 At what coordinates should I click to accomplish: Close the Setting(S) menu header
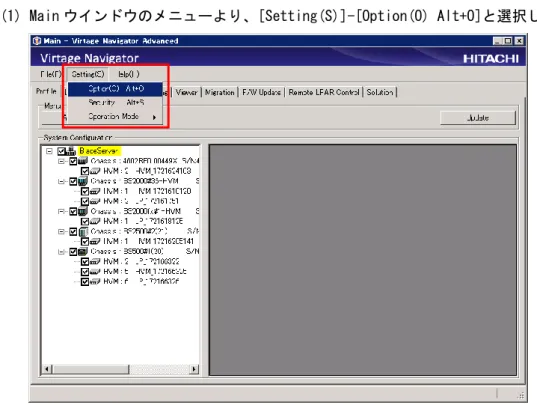point(88,74)
